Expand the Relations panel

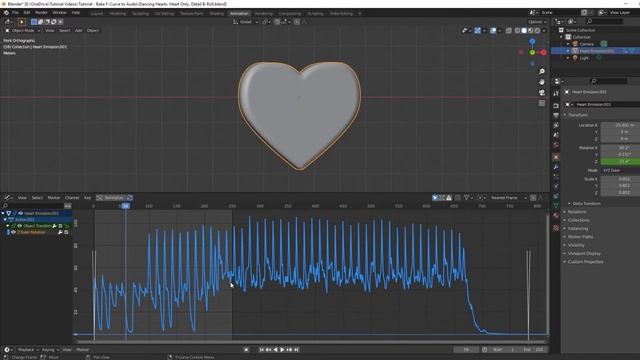tap(576, 212)
